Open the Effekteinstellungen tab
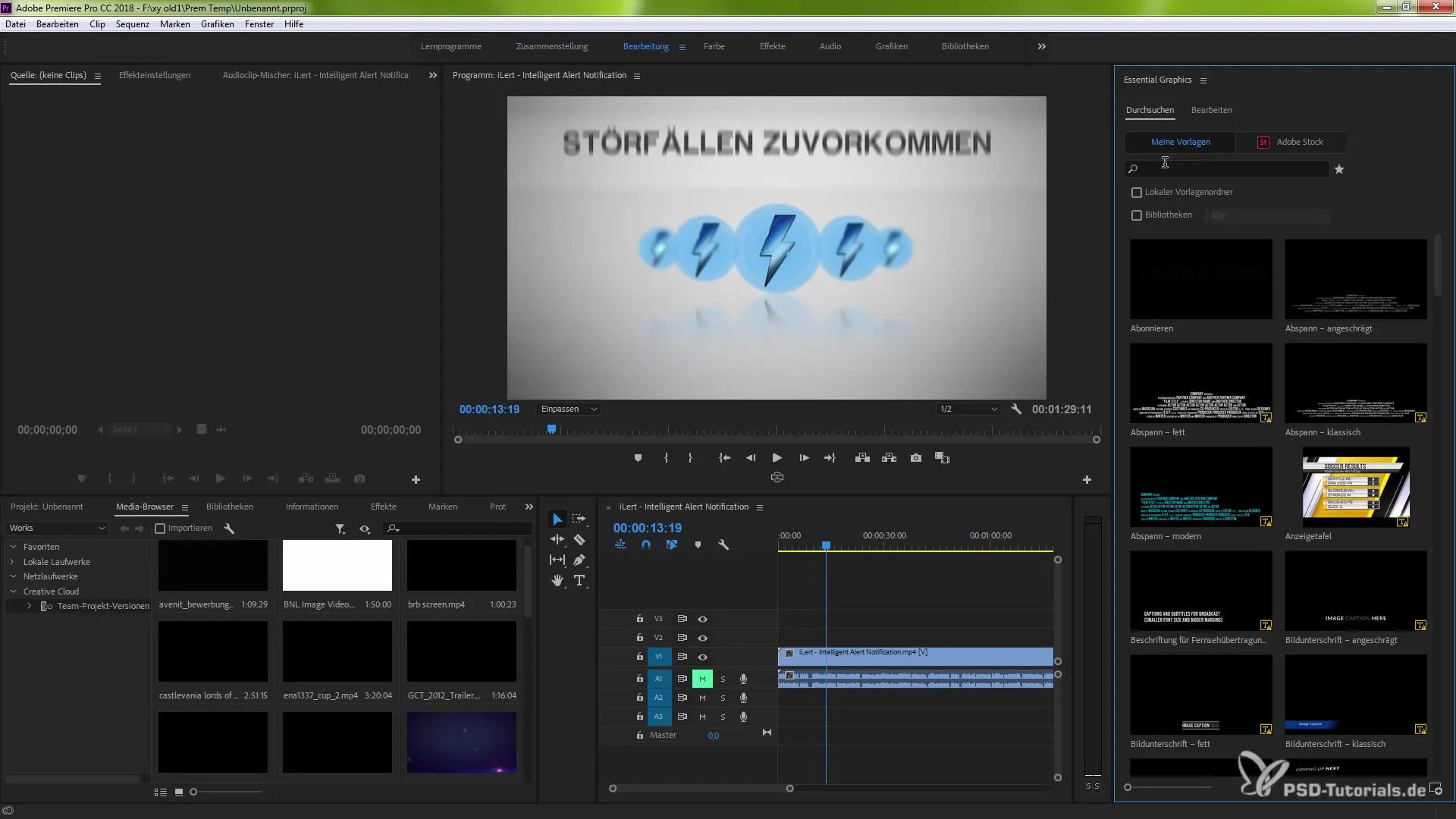 click(x=155, y=75)
